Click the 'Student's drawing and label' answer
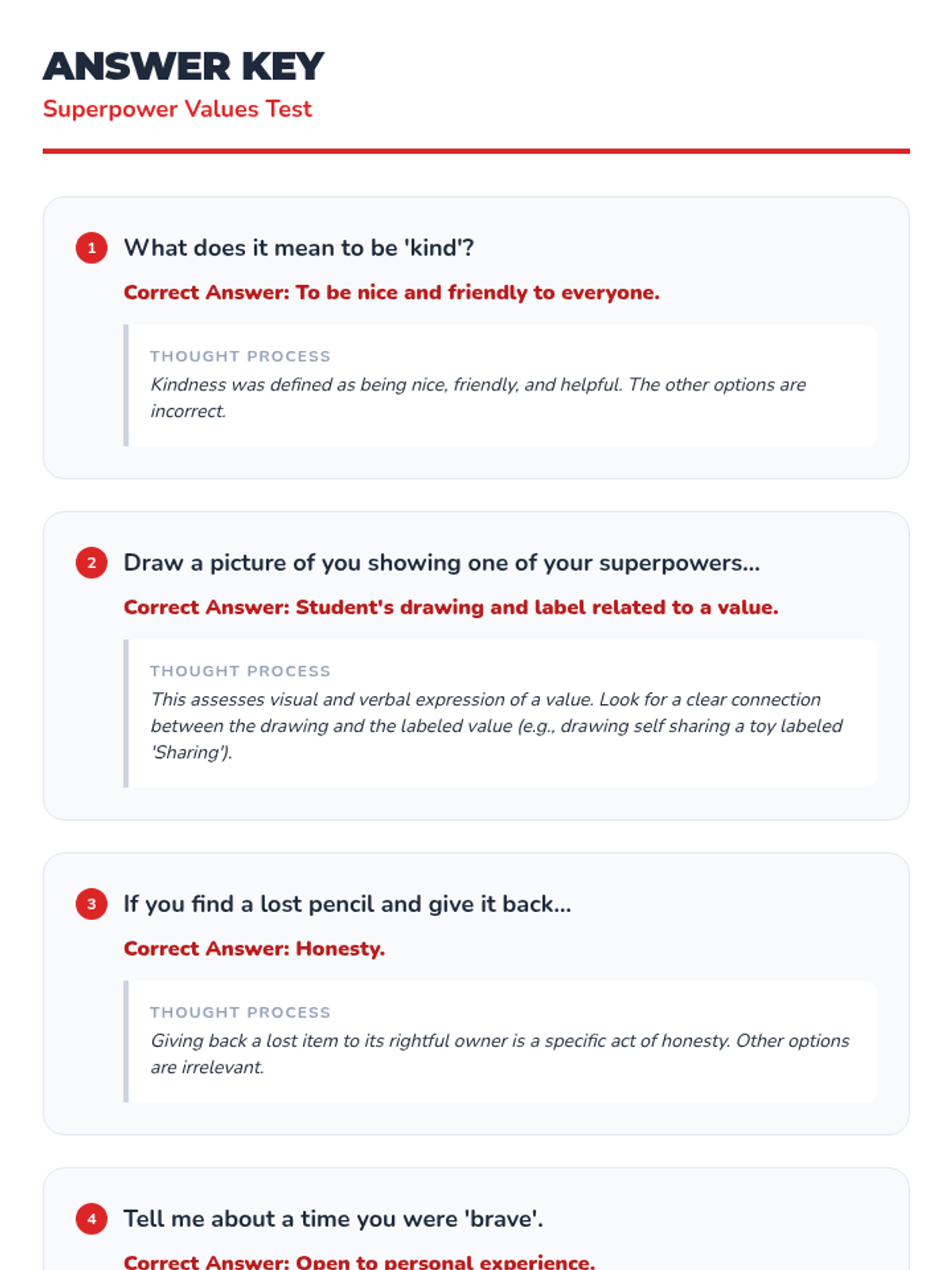Viewport: 952px width, 1270px height. [451, 608]
